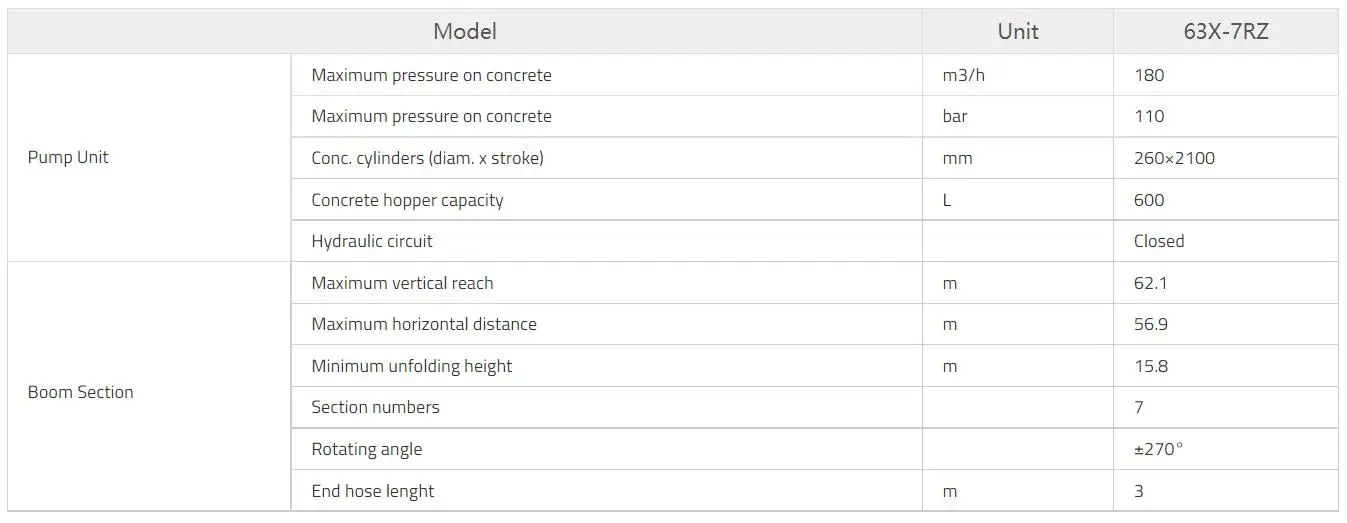Screen dimensions: 1347x523
Task: Click the Closed value cell
Action: click(x=1158, y=241)
